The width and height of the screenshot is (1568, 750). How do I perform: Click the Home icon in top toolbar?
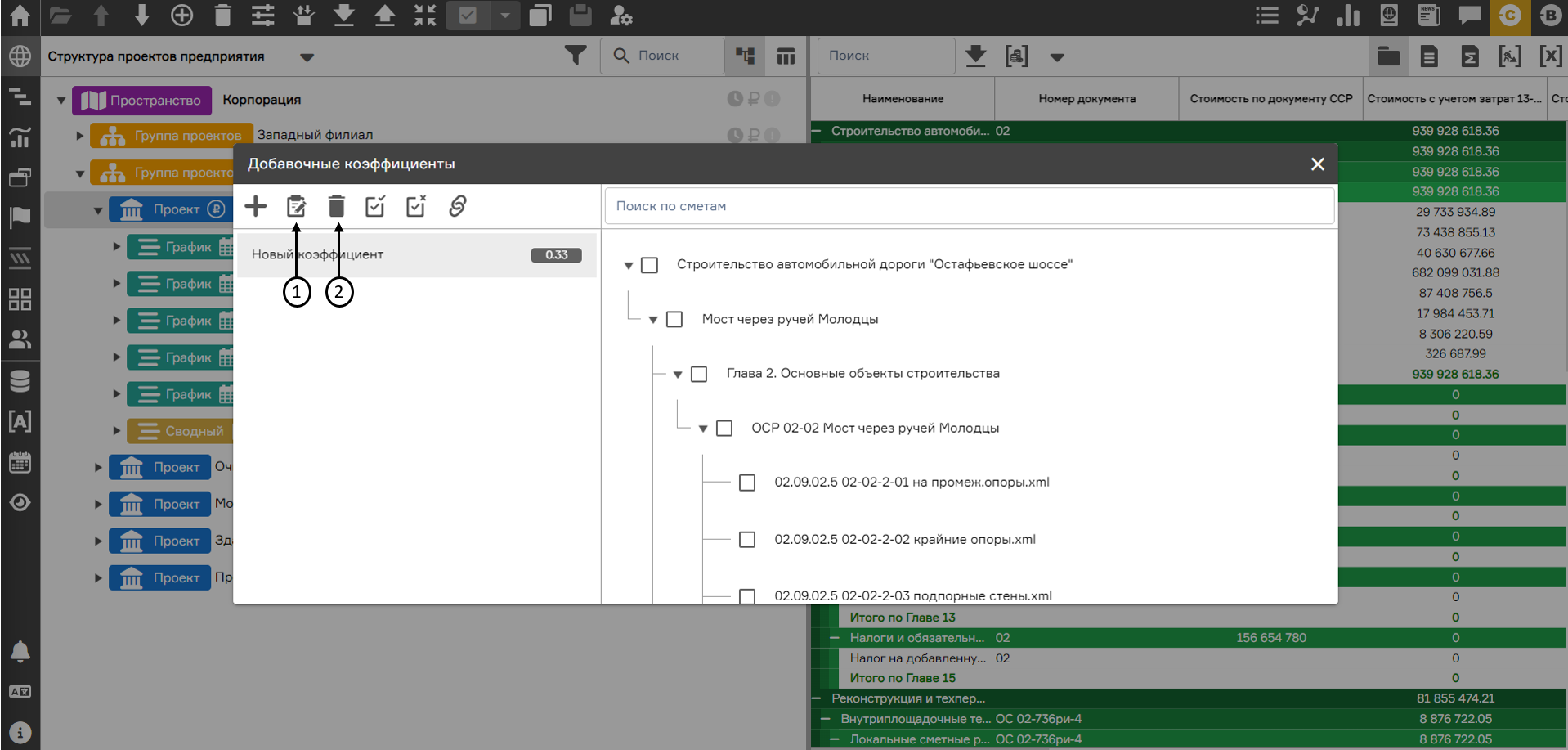click(20, 16)
